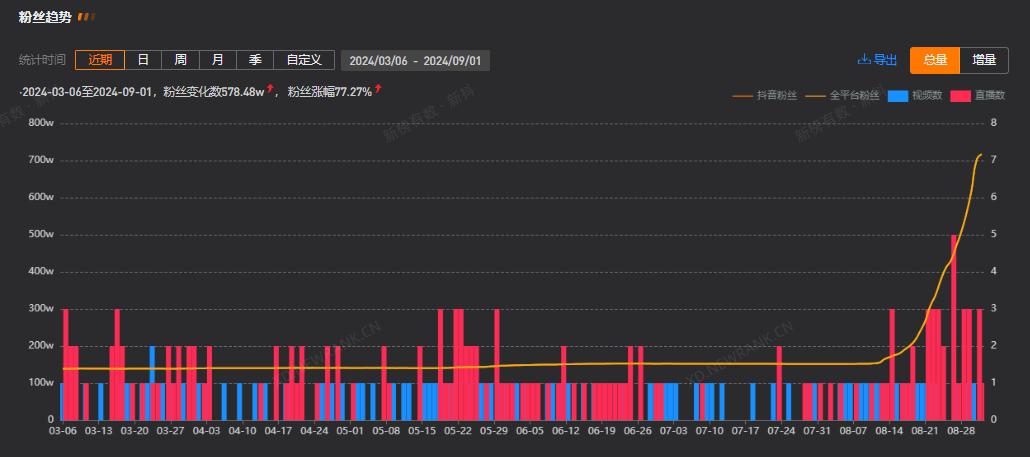Toggle the 抖音粉丝 legend series

(x=765, y=95)
